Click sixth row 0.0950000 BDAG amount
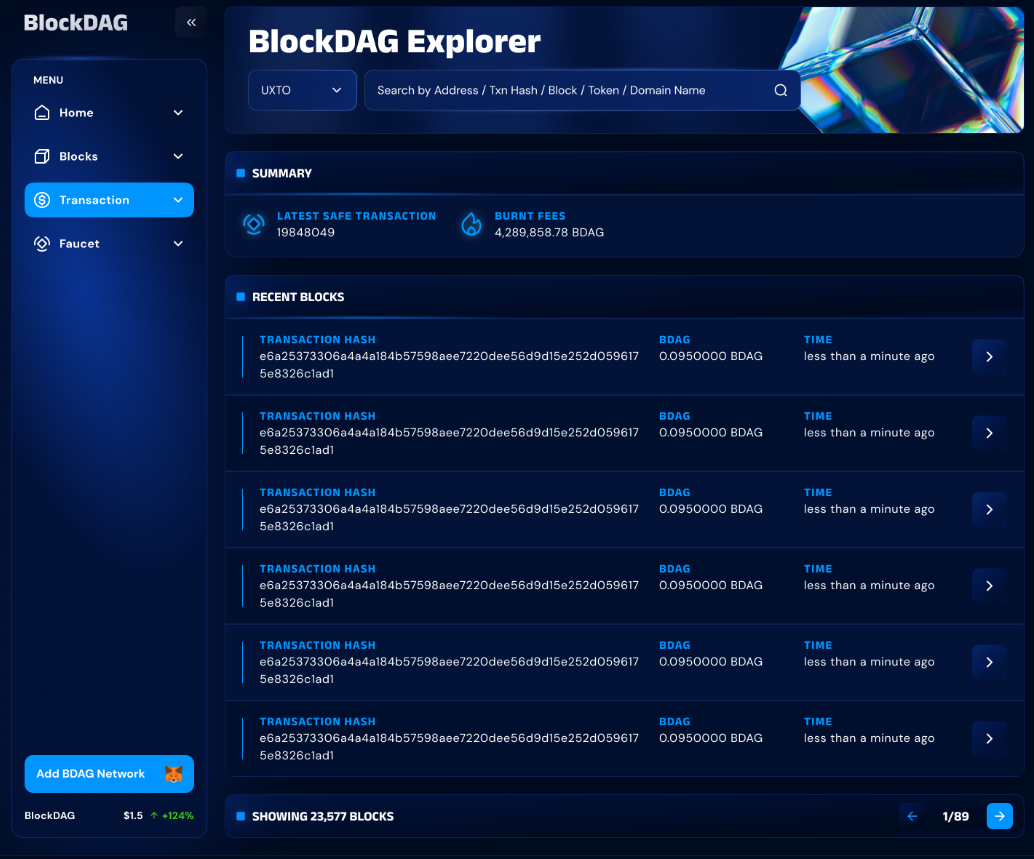Image resolution: width=1034 pixels, height=859 pixels. pos(711,738)
